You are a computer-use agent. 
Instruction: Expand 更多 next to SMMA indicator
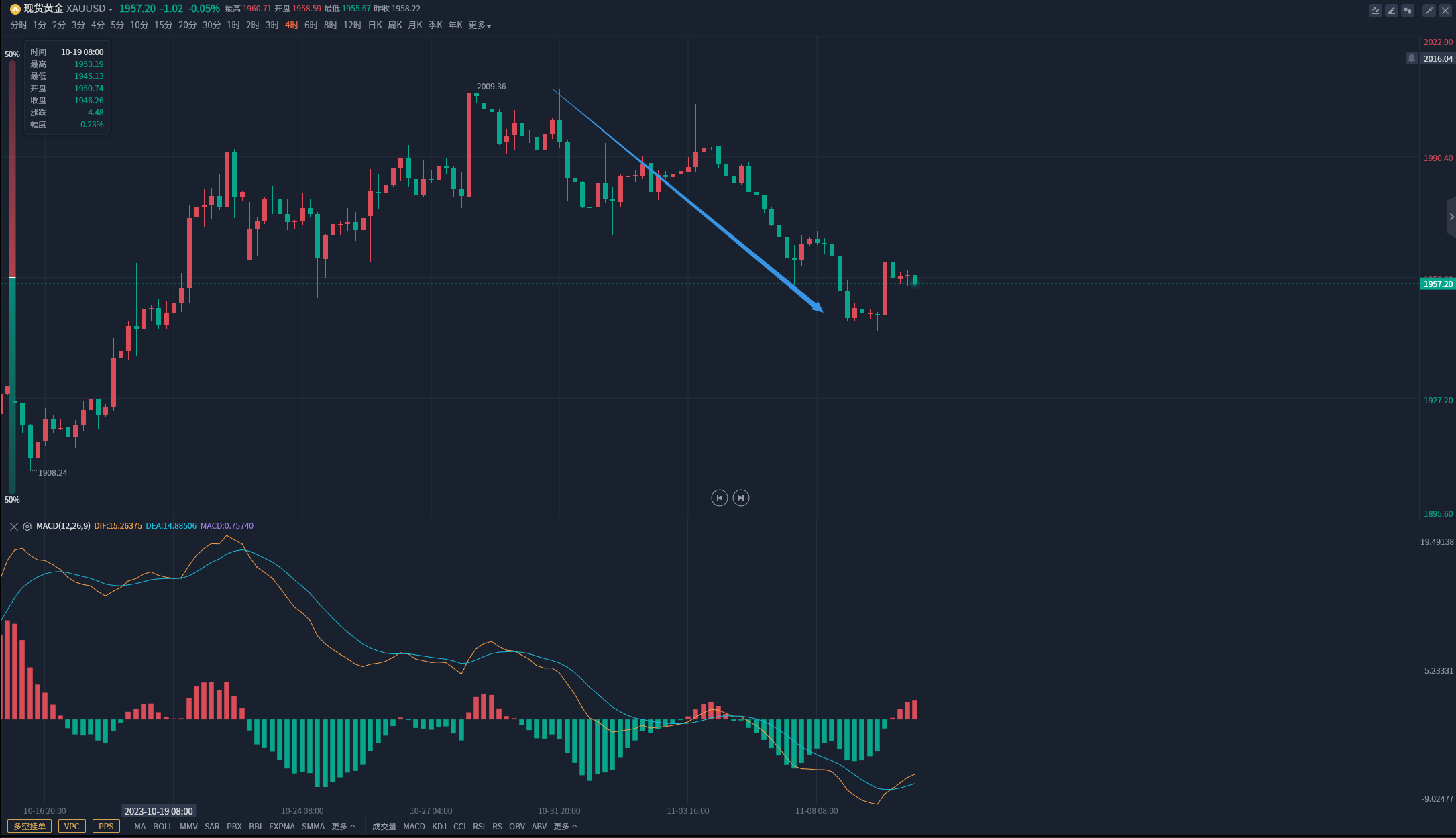343,827
